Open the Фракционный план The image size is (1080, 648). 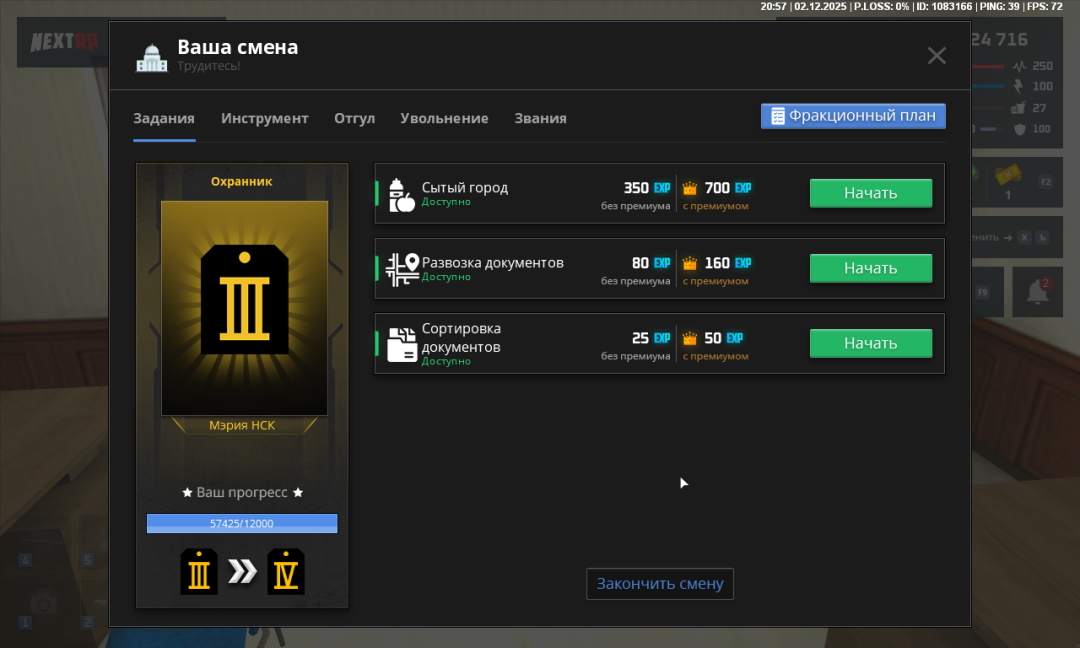coord(853,116)
